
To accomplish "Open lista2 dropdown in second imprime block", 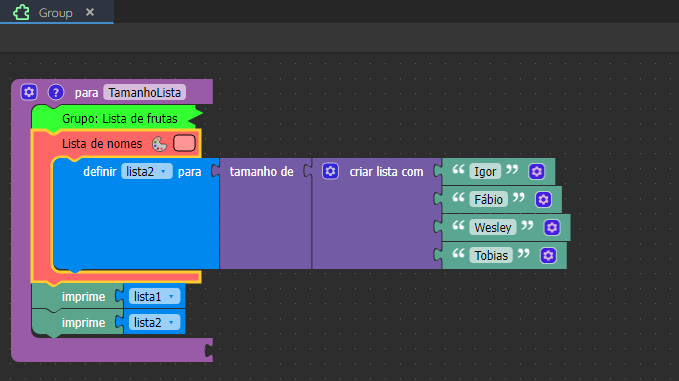I will [x=154, y=323].
